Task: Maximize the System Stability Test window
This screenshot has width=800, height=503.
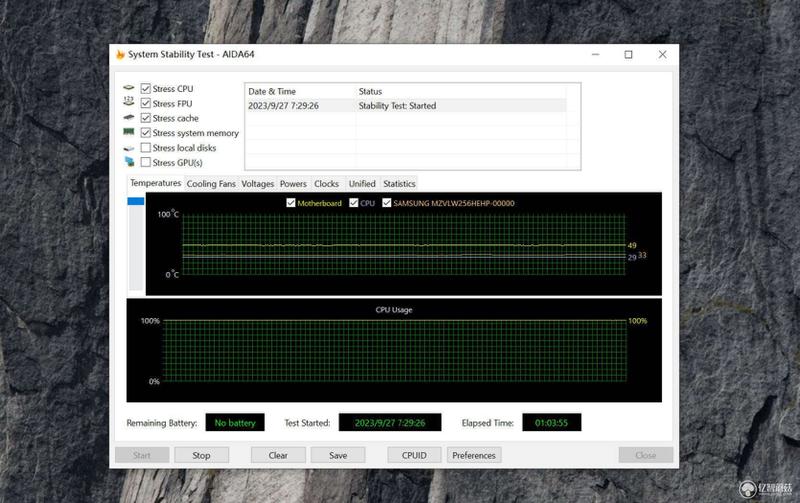Action: coord(629,55)
